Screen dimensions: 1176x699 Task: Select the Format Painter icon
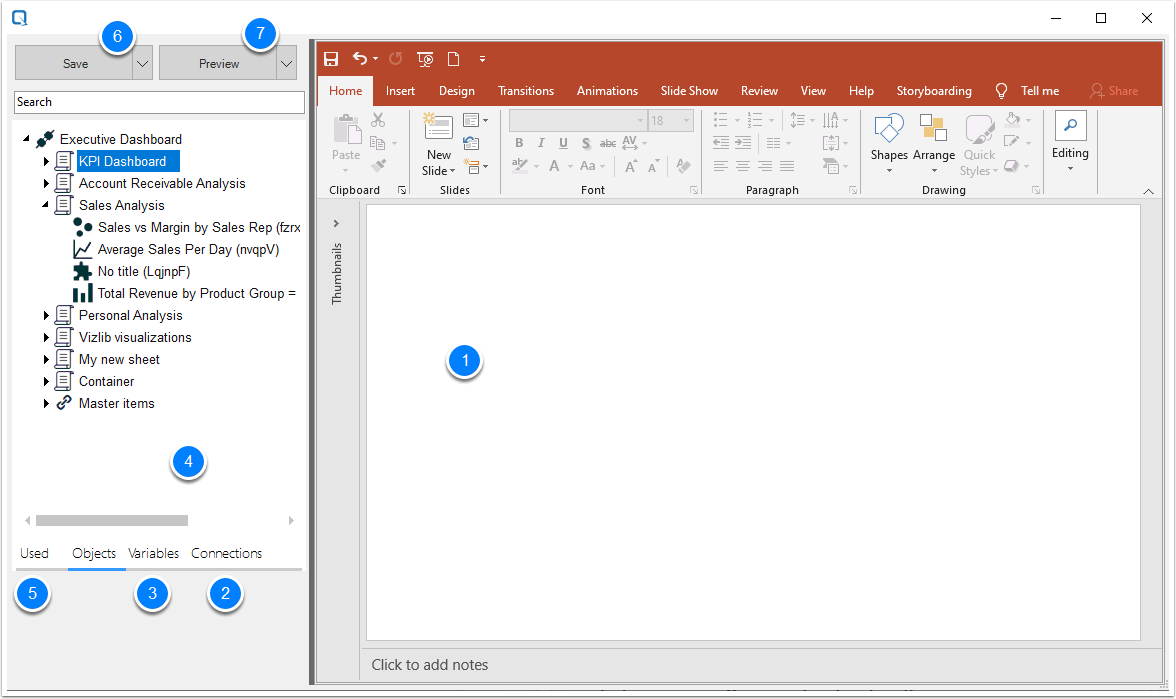point(378,165)
